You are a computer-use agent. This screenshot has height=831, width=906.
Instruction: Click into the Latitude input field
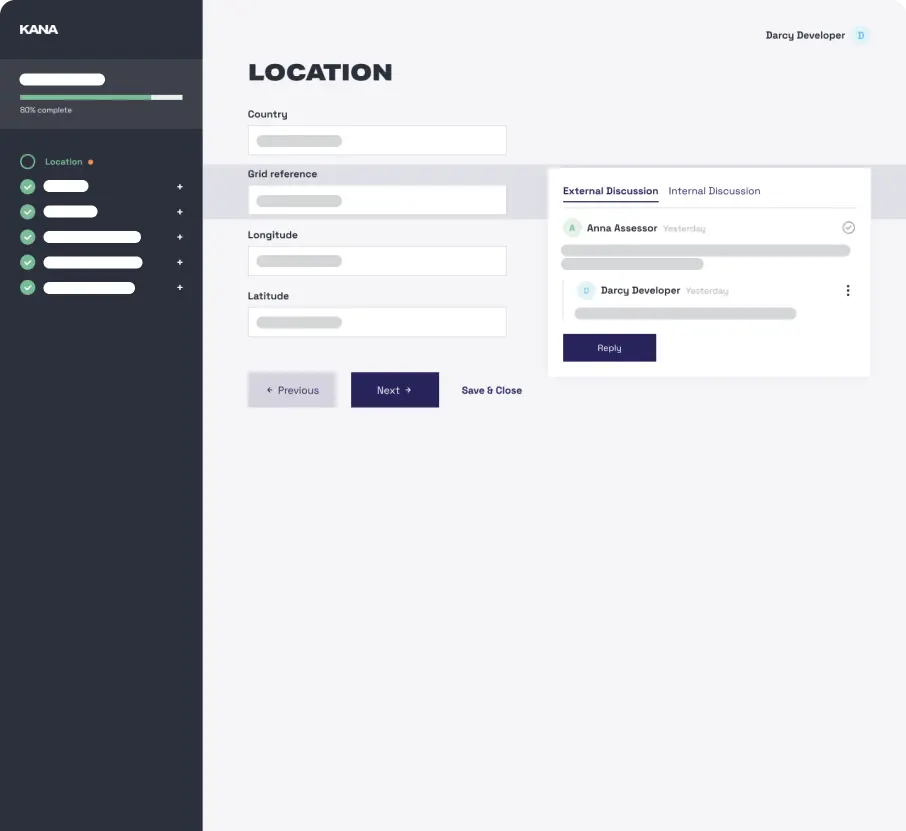click(377, 322)
